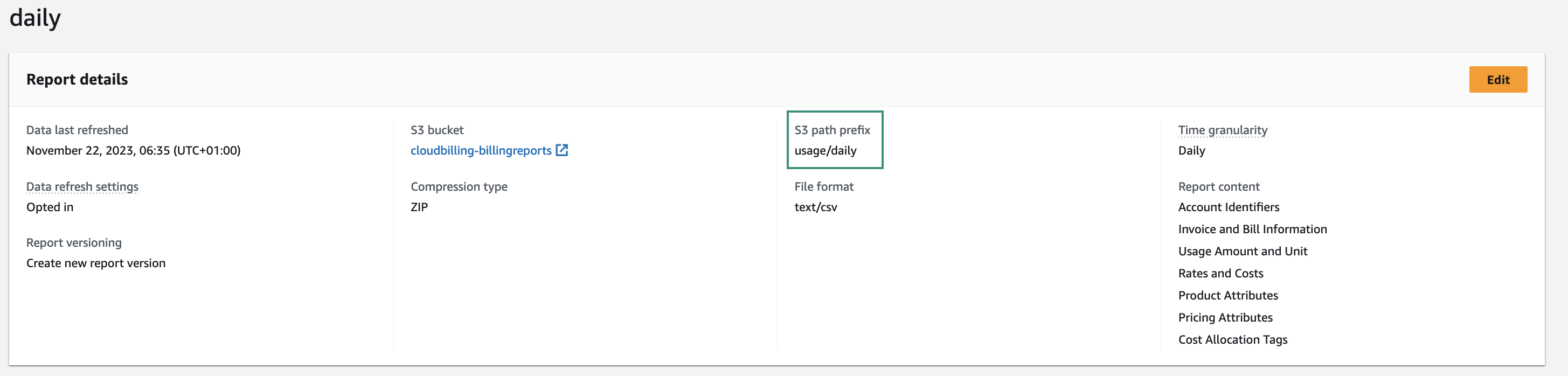1568x376 pixels.
Task: Click the Time granularity tooltip label
Action: pos(1222,130)
